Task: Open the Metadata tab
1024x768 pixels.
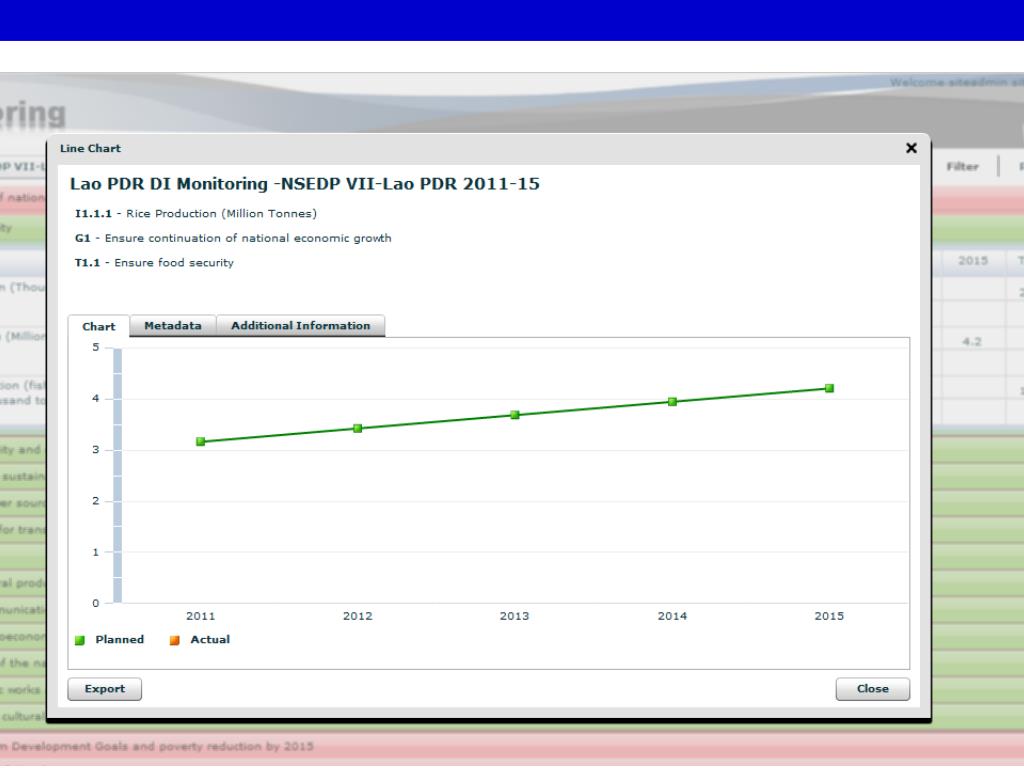Action: pyautogui.click(x=172, y=325)
